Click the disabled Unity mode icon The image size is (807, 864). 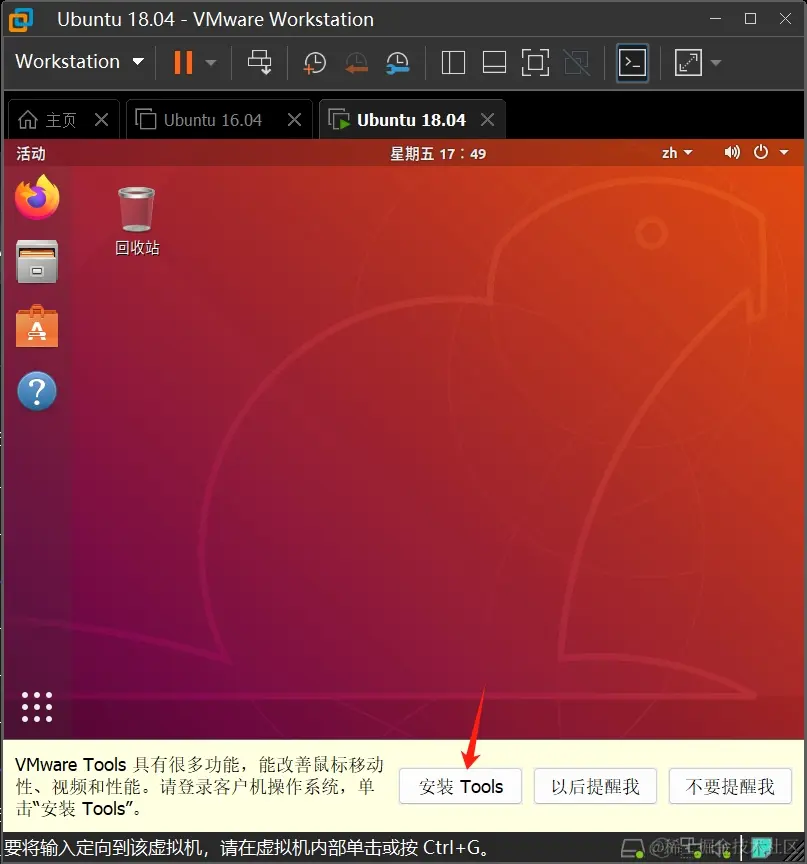(x=577, y=62)
